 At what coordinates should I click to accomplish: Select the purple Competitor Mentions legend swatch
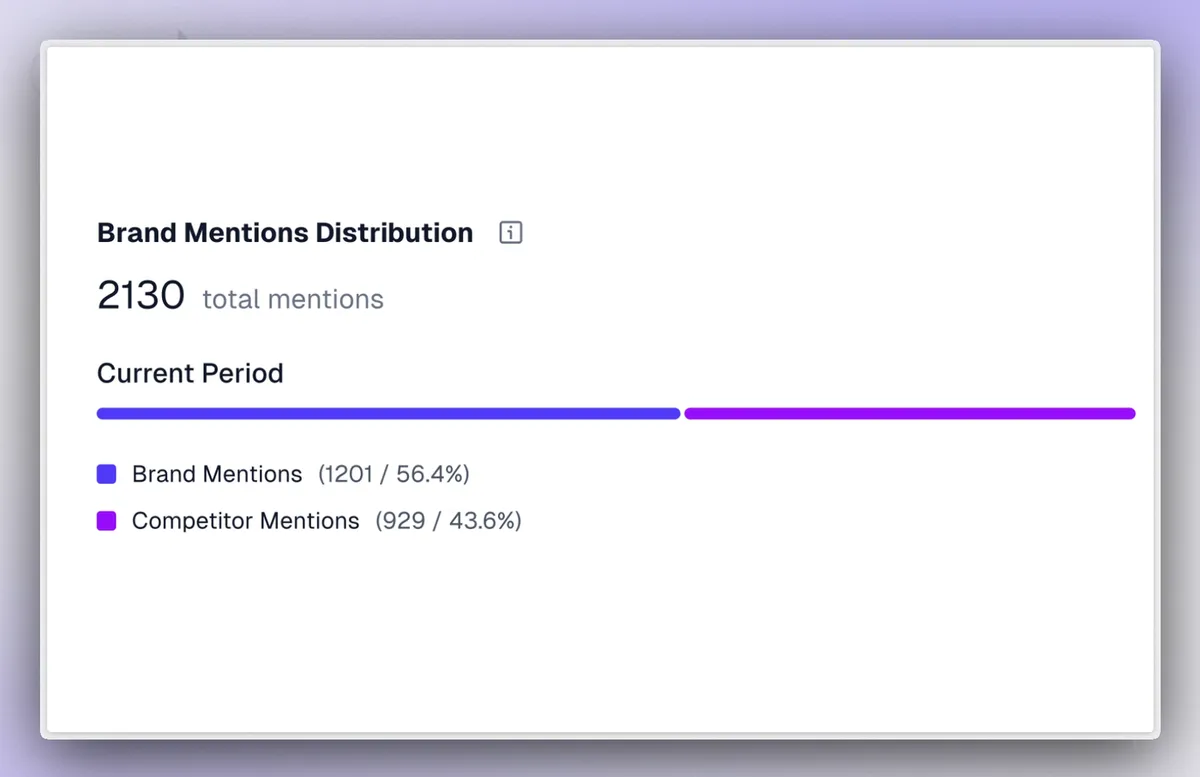pos(106,521)
